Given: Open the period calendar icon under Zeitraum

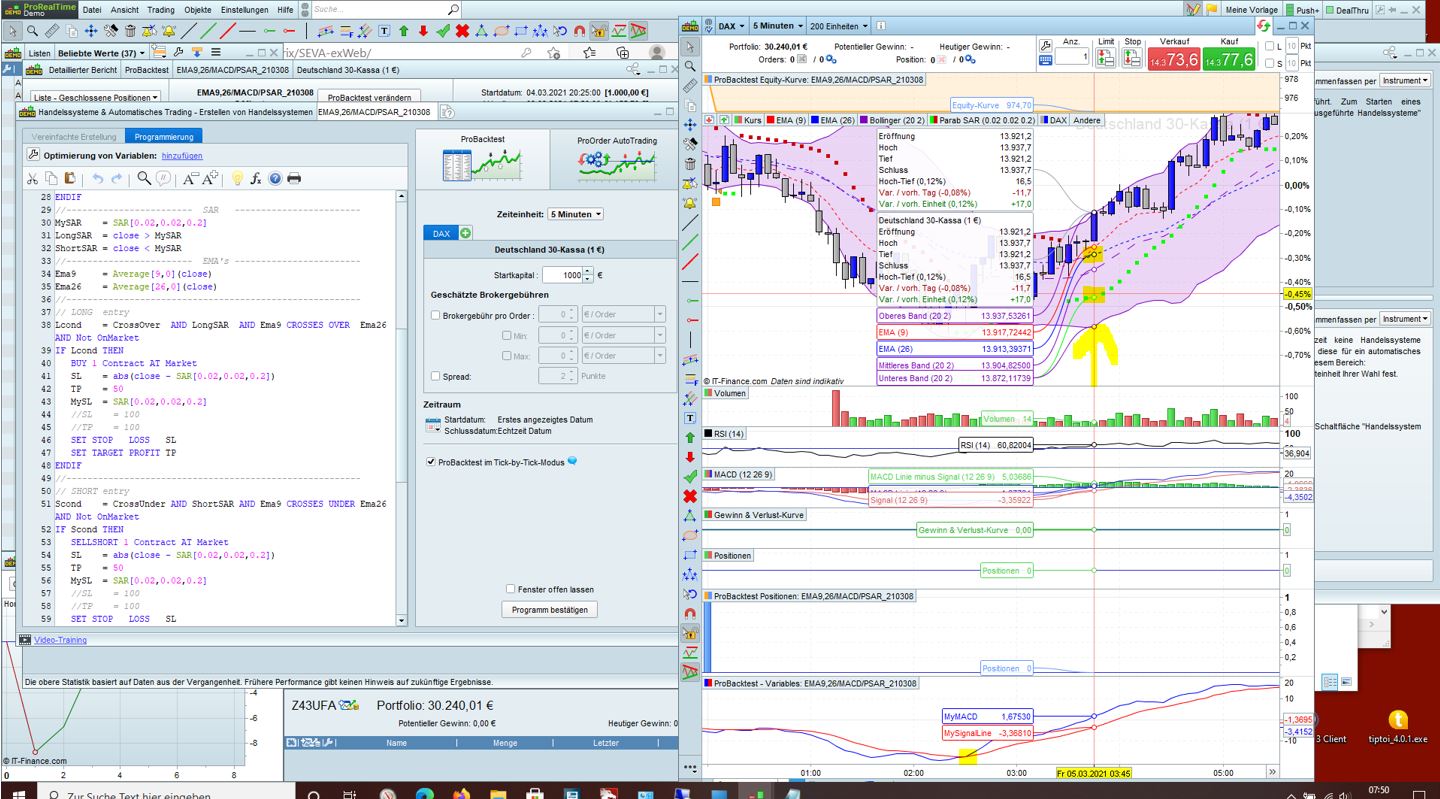Looking at the screenshot, I should tap(432, 424).
